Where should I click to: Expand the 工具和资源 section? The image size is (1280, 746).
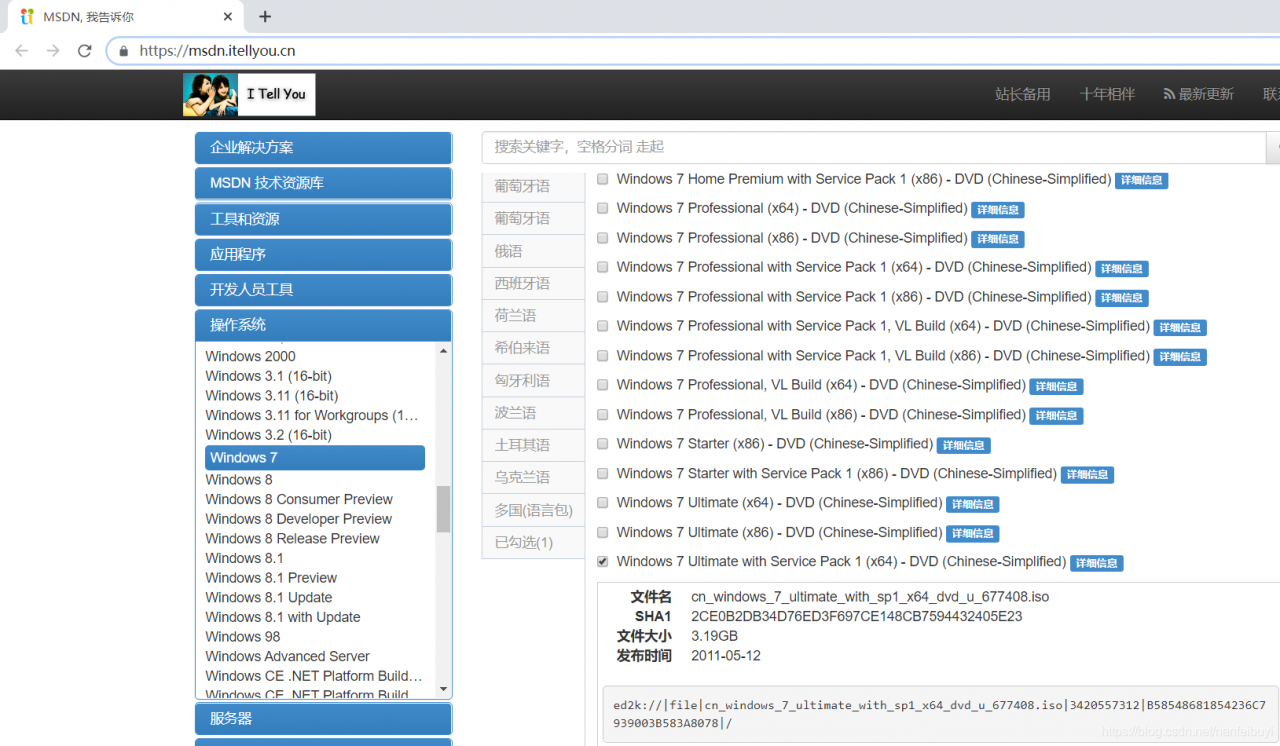coord(323,219)
